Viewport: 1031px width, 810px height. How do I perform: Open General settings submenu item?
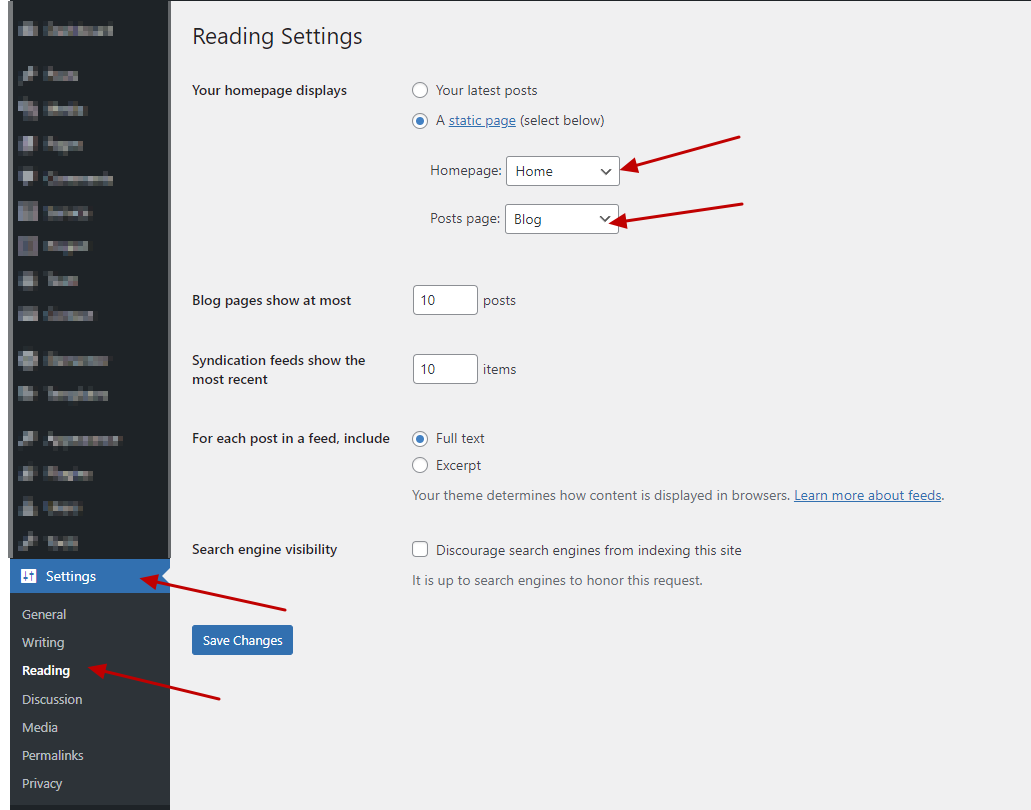[x=44, y=614]
